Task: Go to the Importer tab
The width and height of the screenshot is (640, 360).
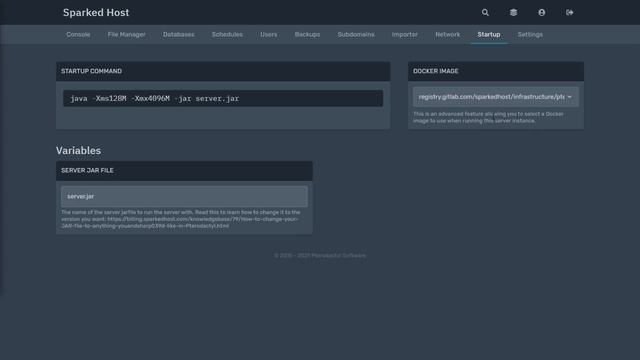Action: click(405, 35)
